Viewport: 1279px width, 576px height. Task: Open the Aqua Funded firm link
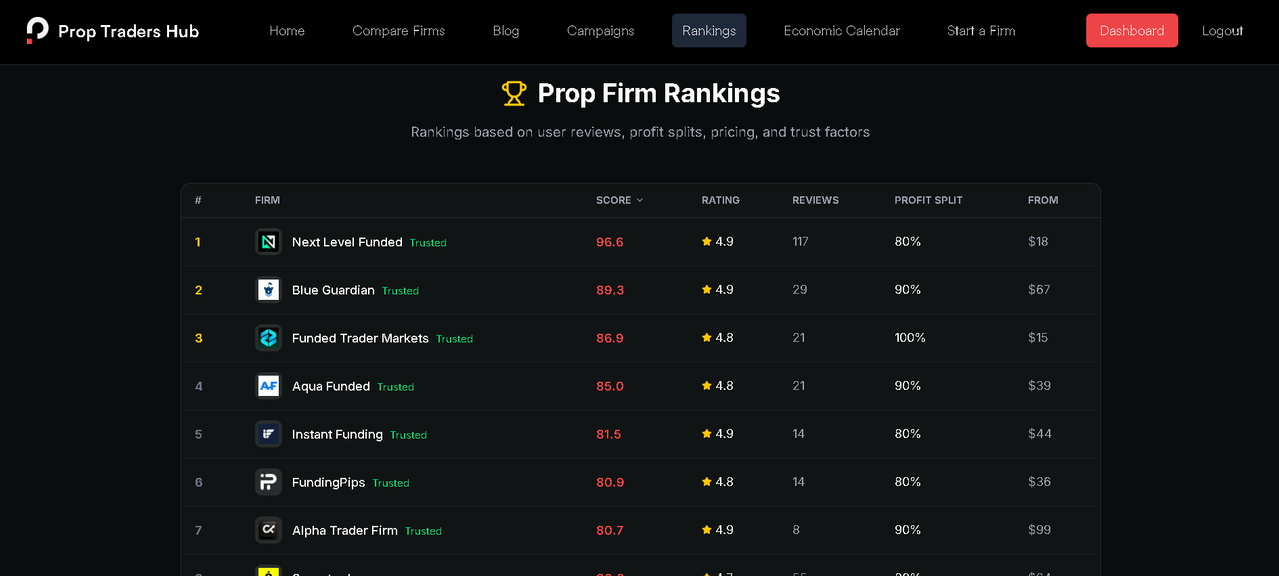(x=331, y=386)
